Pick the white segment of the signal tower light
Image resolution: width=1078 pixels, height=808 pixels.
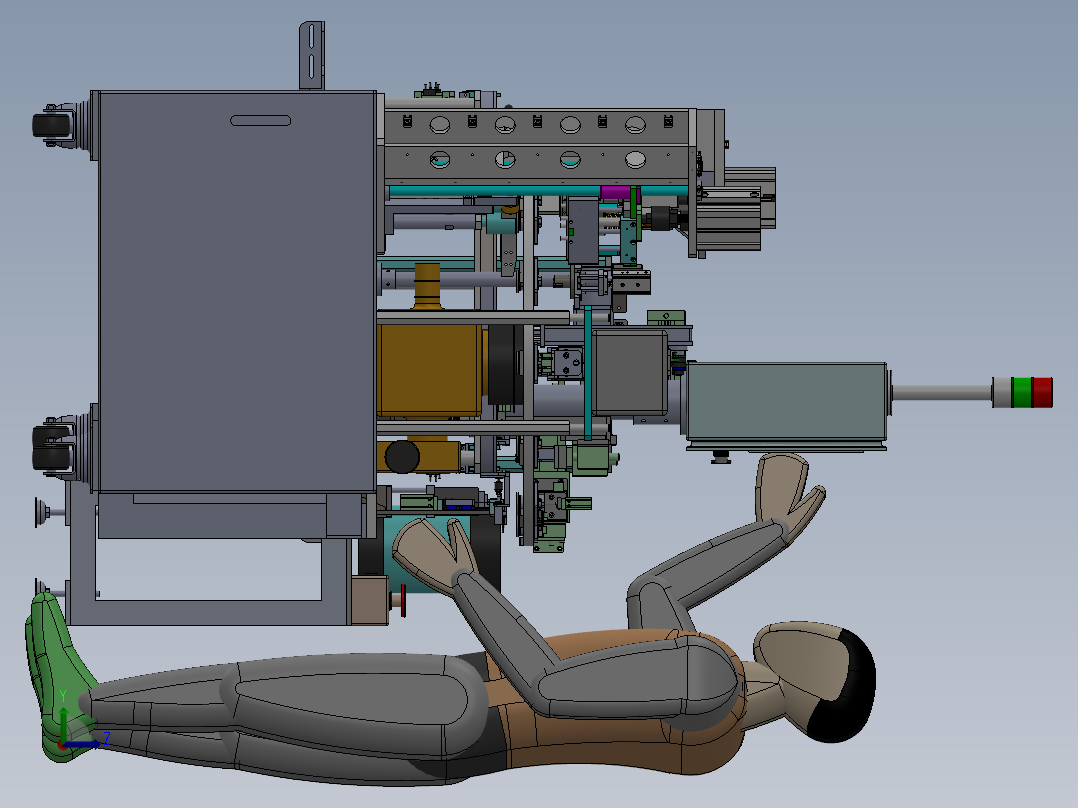[x=1002, y=392]
